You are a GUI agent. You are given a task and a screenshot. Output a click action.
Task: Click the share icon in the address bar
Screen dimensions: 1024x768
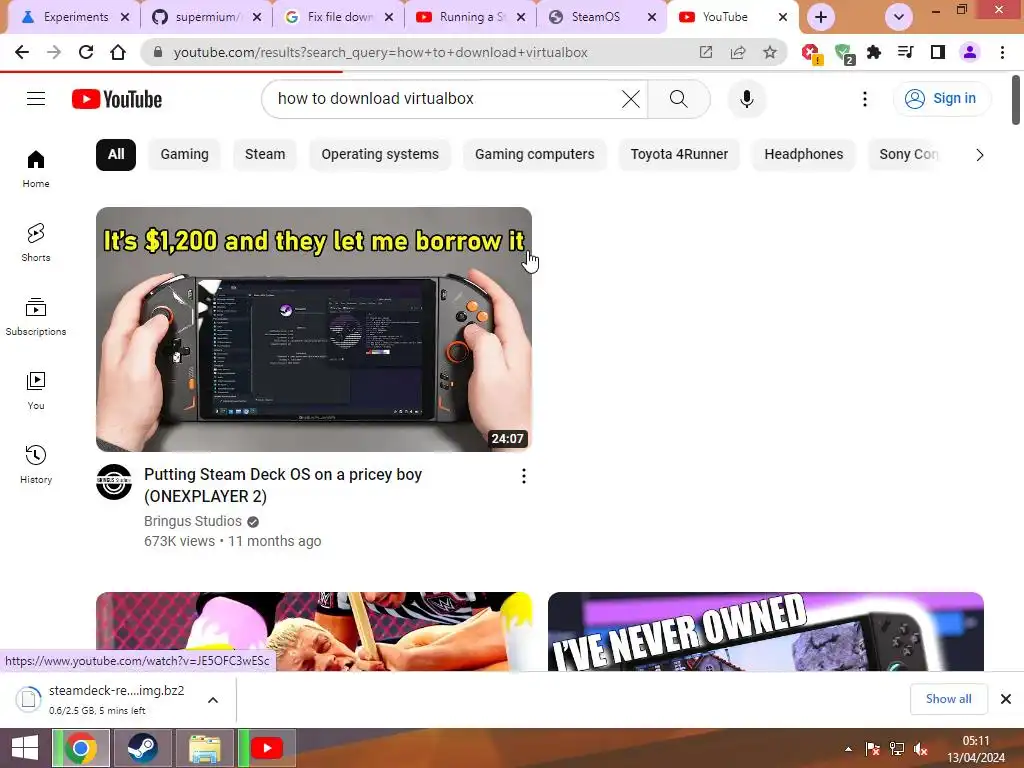pos(738,52)
